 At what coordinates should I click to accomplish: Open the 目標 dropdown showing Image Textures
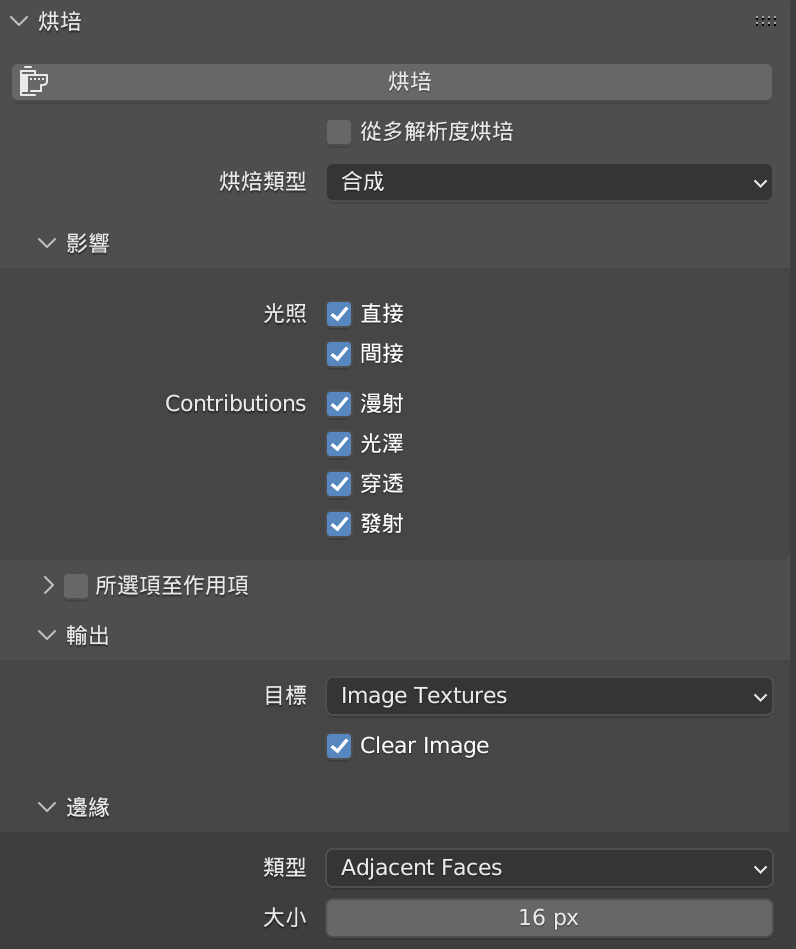(549, 696)
